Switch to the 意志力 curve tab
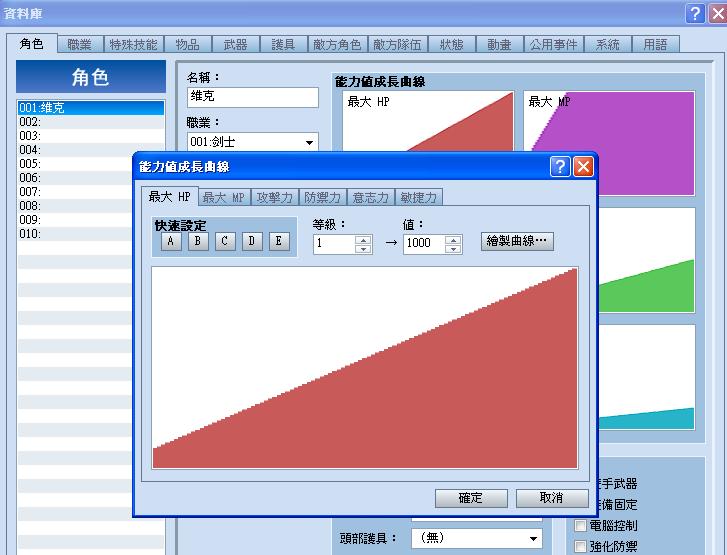 (x=371, y=198)
